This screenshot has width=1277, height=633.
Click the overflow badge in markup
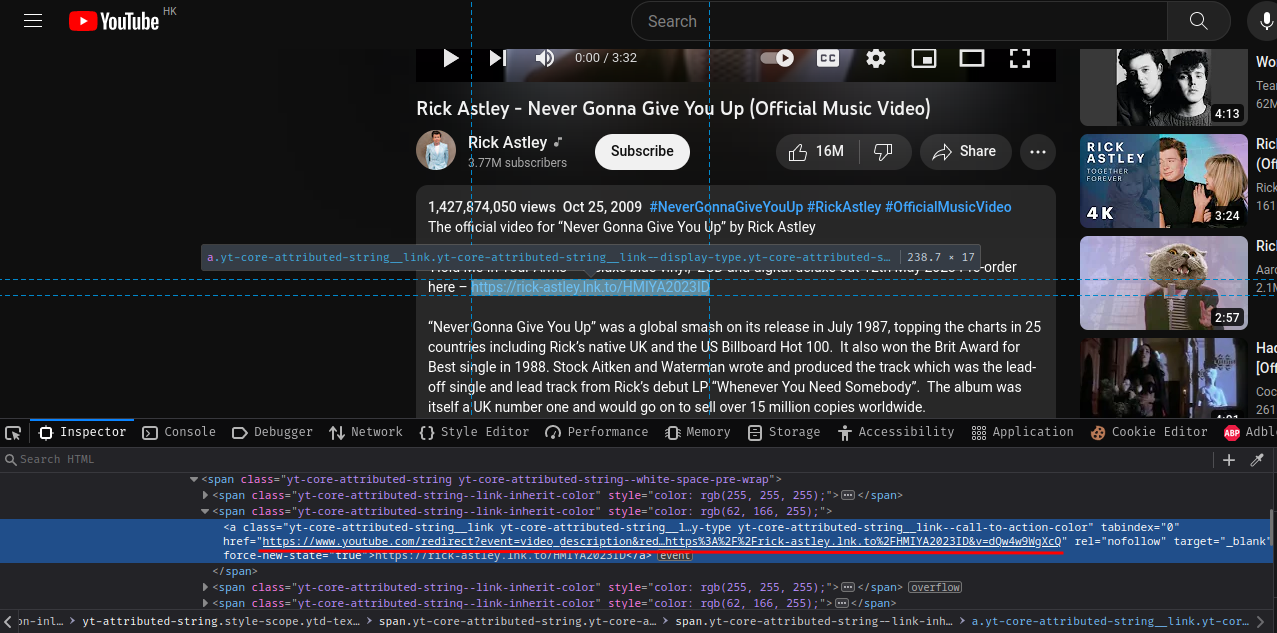pyautogui.click(x=935, y=587)
